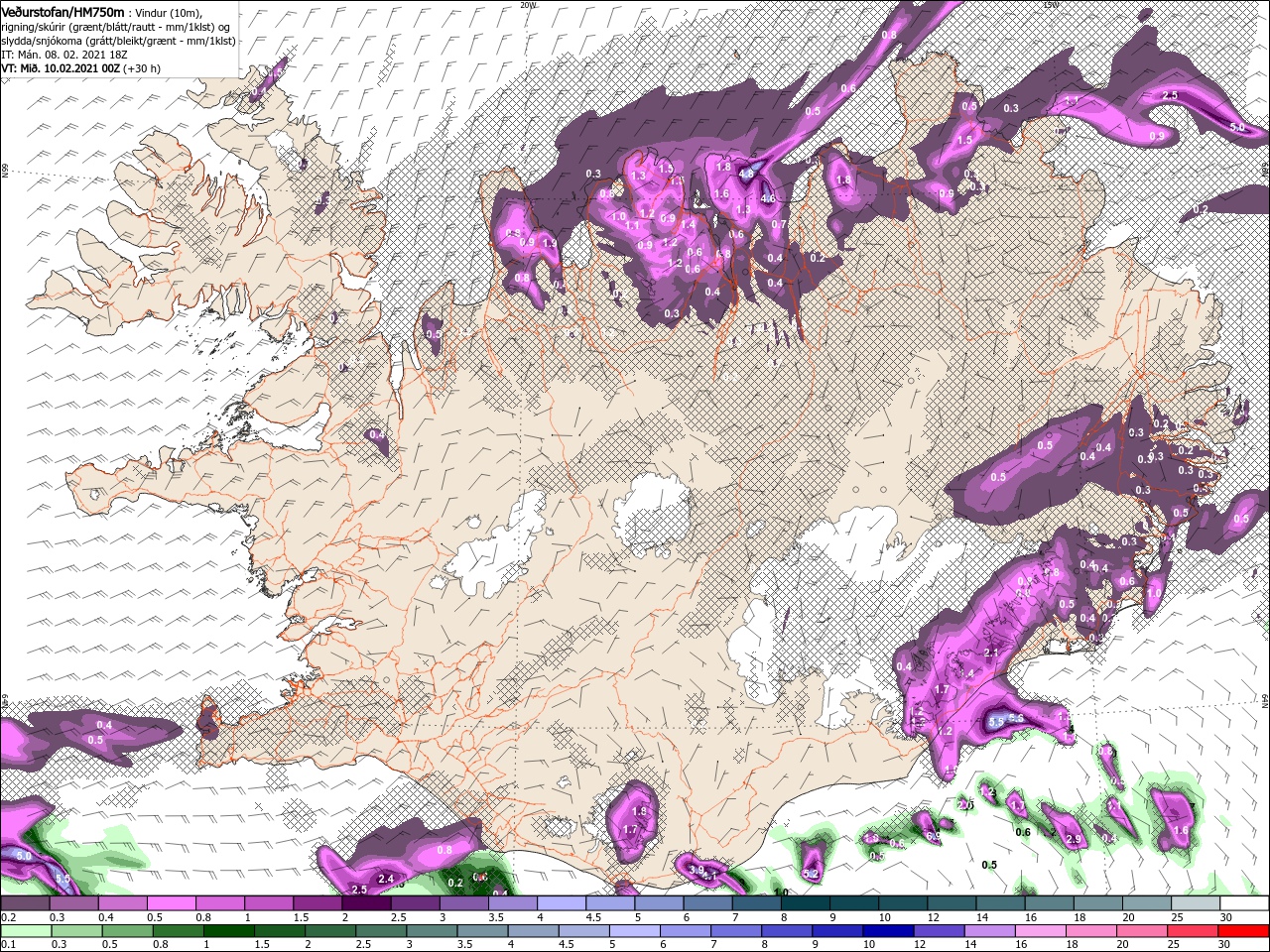Click the '2.1' precipitation value label
Viewport: 1270px width, 952px height.
pyautogui.click(x=991, y=653)
